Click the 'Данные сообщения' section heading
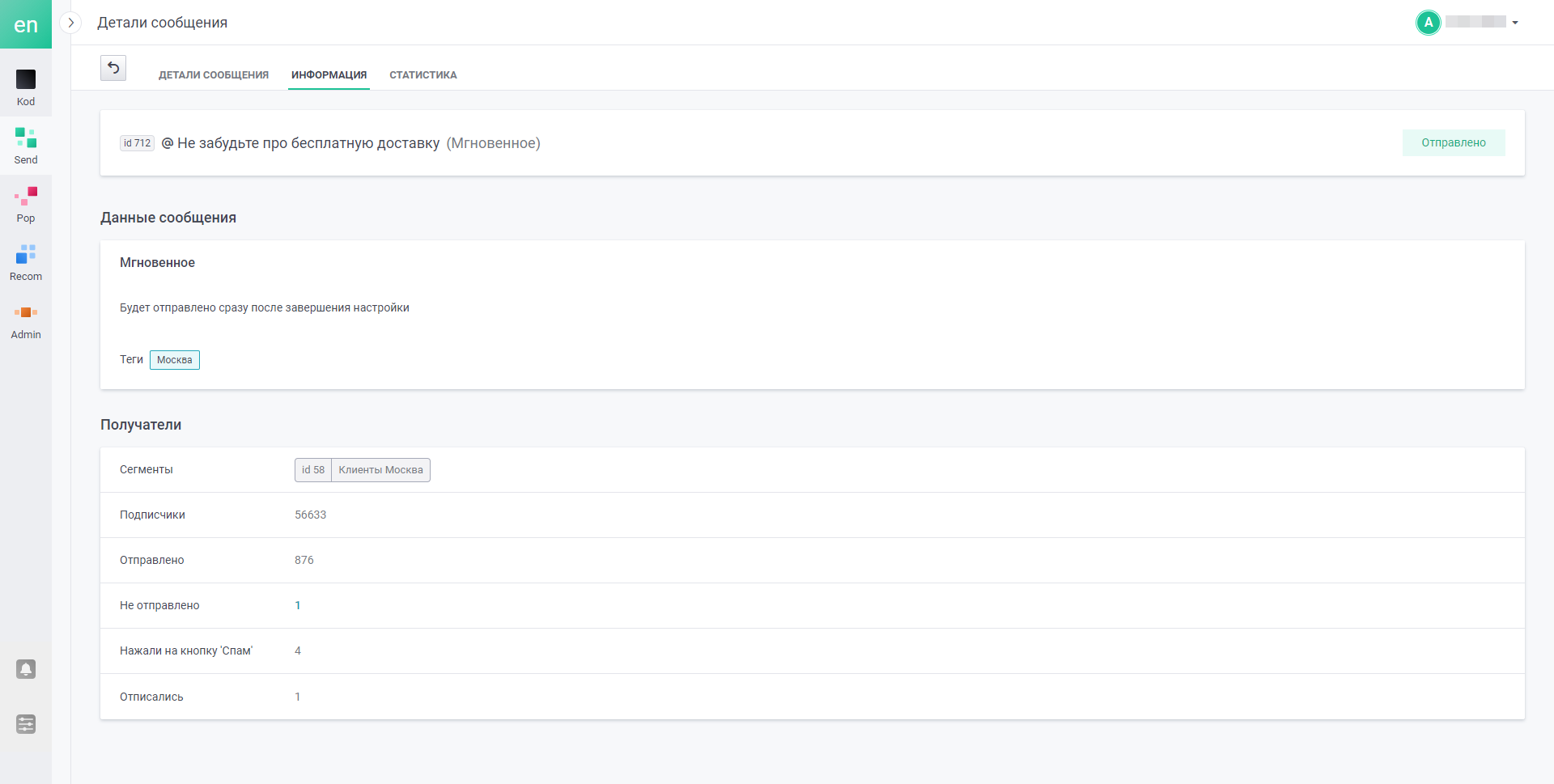 tap(168, 218)
